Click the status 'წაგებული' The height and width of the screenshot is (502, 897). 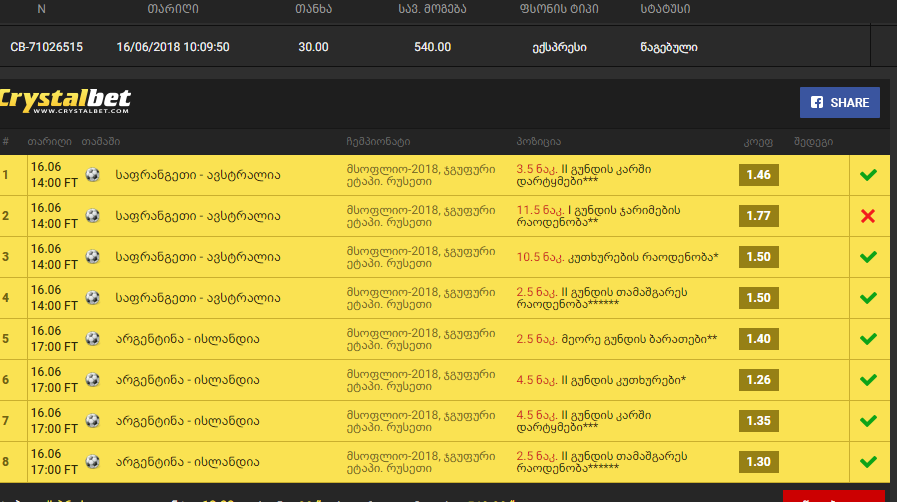[x=669, y=47]
